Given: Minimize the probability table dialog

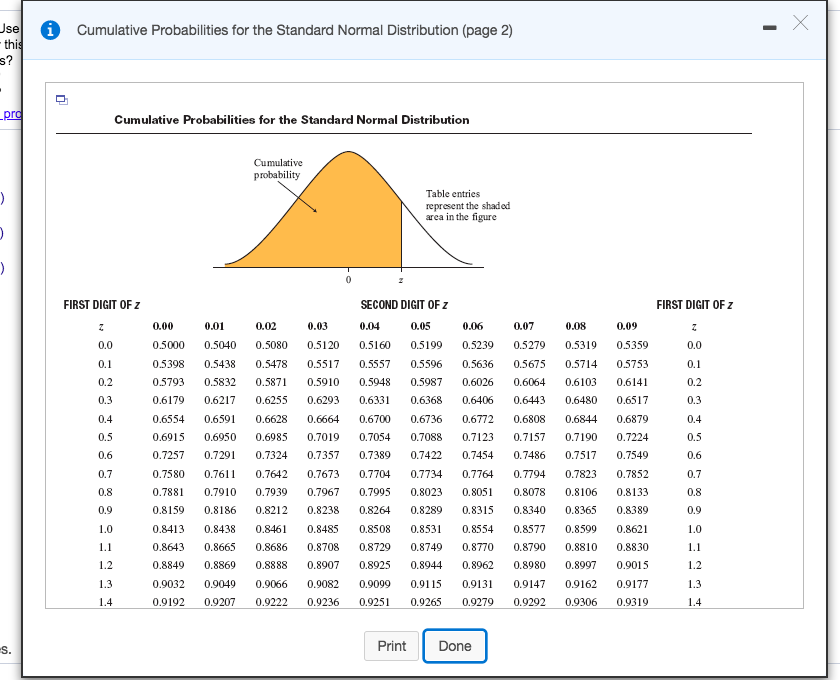Looking at the screenshot, I should 769,29.
